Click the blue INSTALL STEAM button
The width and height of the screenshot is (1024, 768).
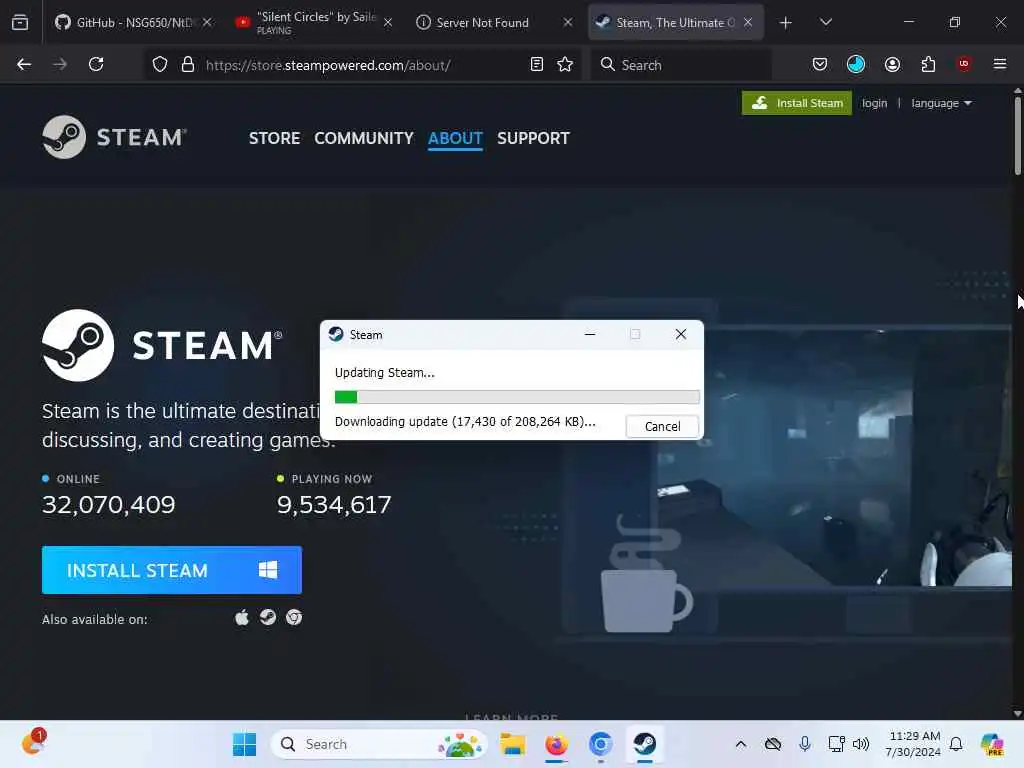(172, 570)
